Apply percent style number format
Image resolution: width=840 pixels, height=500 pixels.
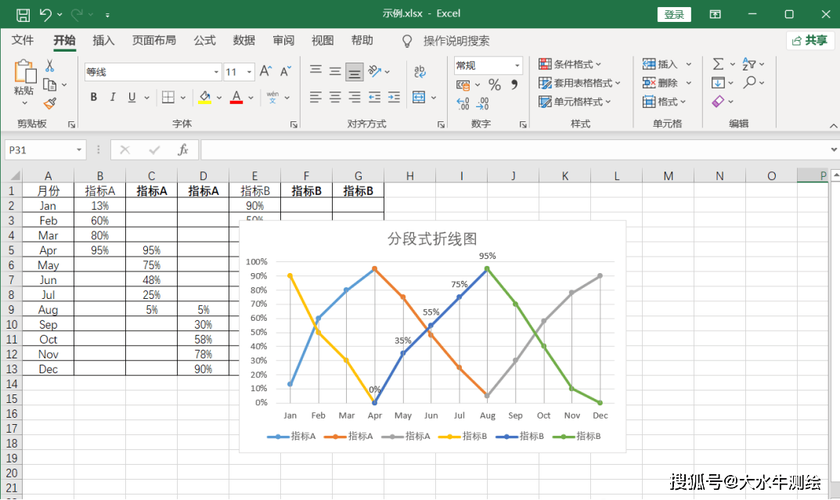pos(493,86)
